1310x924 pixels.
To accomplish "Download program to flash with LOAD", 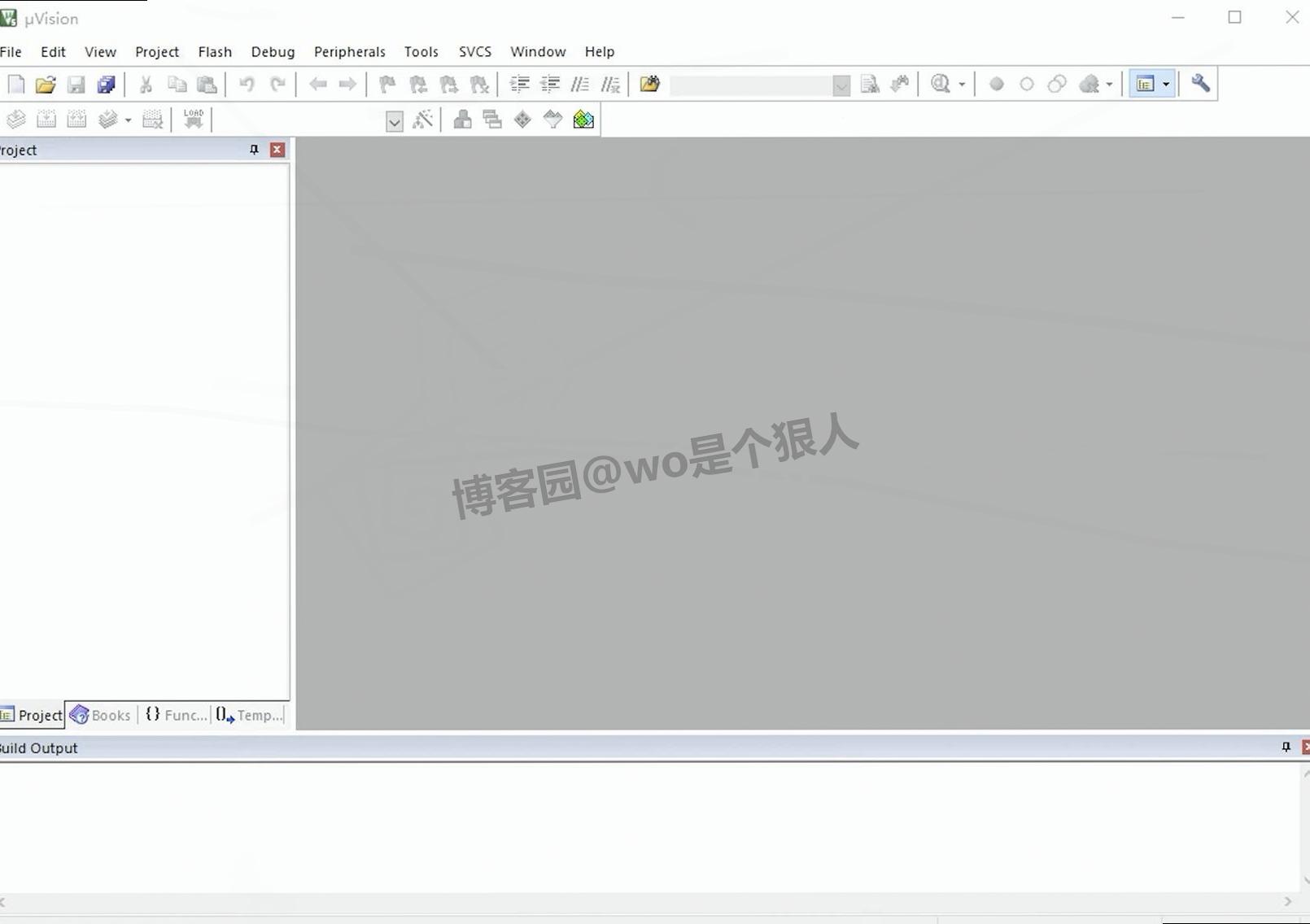I will [x=193, y=118].
